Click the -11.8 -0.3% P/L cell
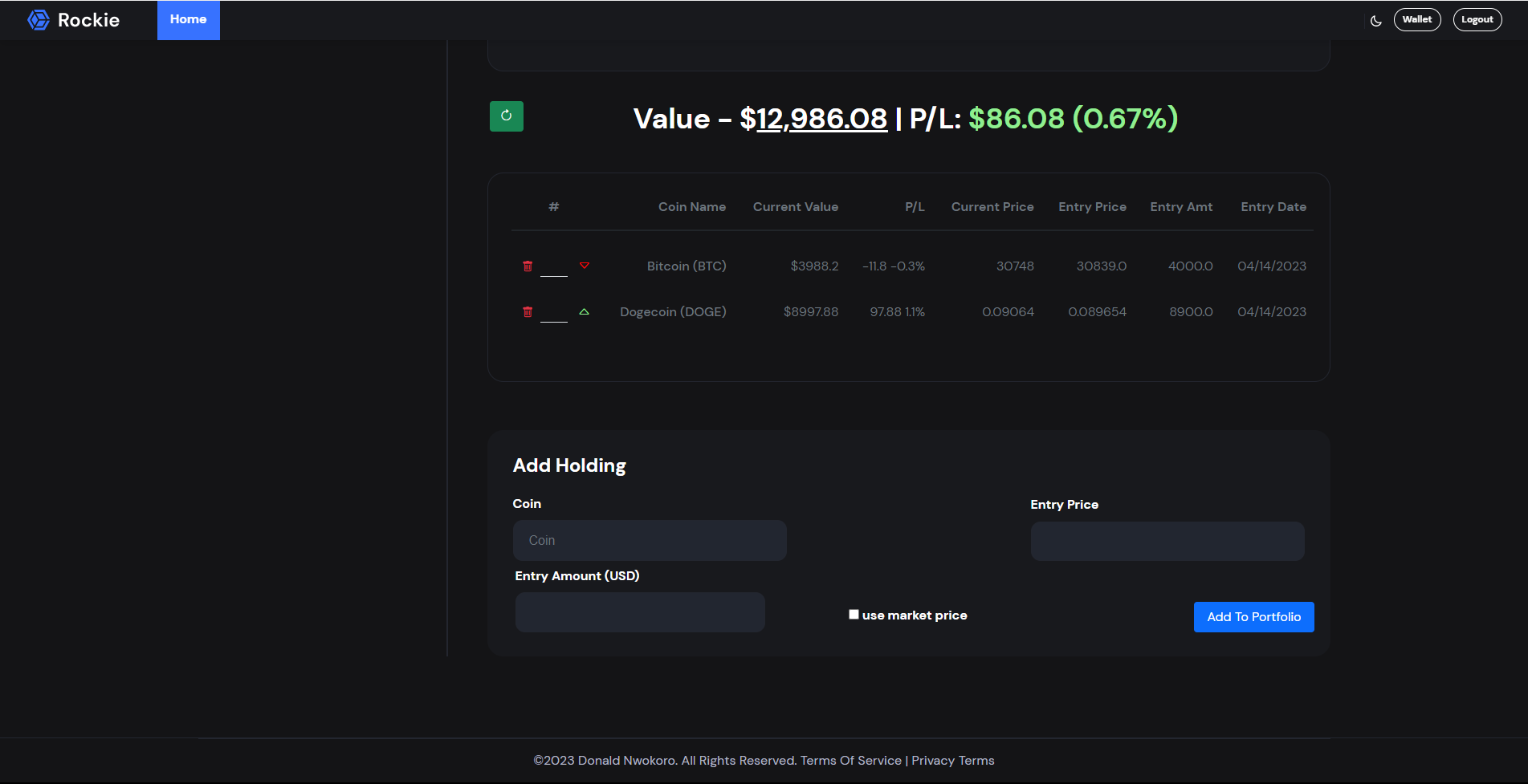The image size is (1528, 784). pyautogui.click(x=894, y=266)
